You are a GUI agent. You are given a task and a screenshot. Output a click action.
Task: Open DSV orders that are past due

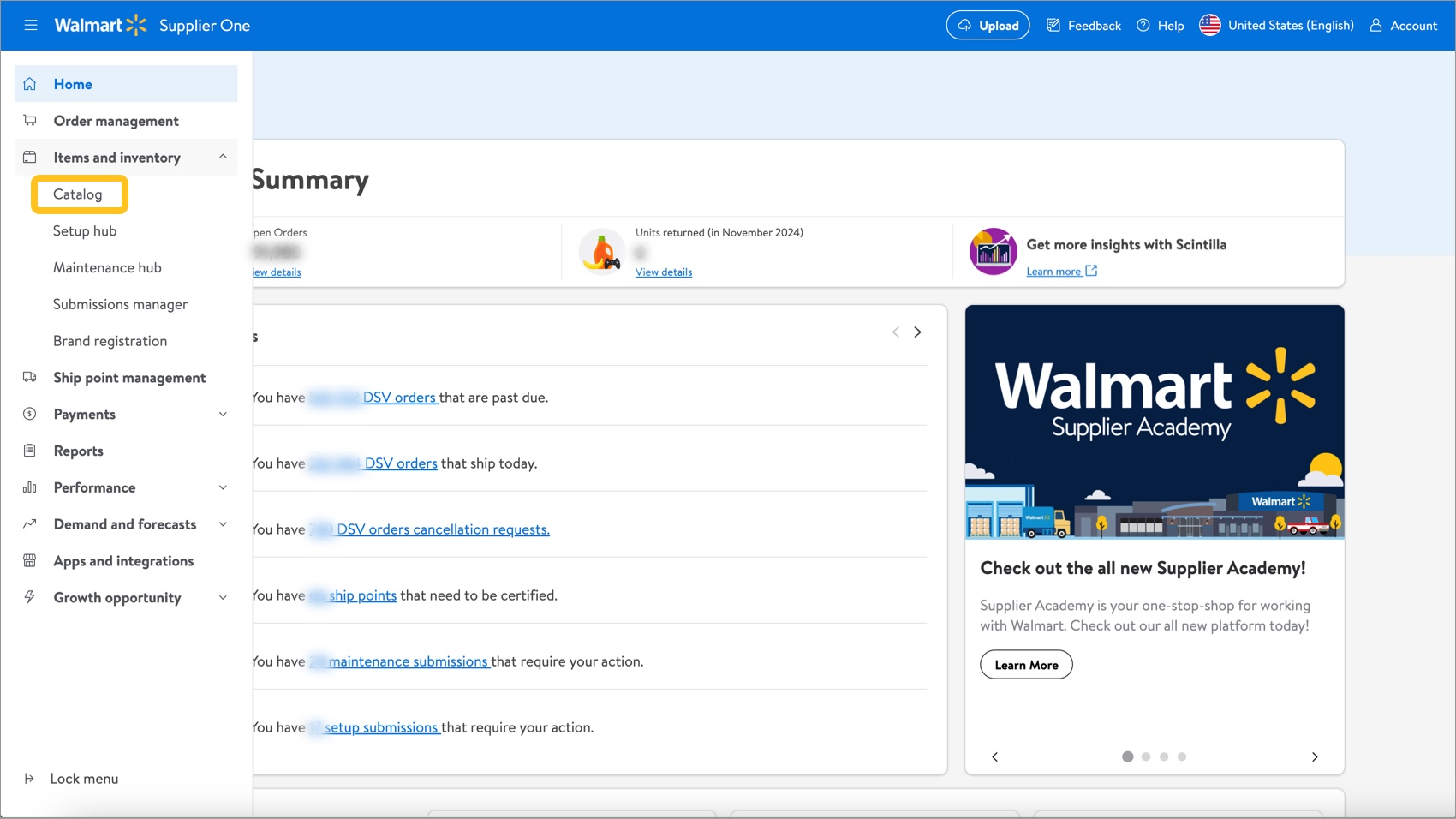[x=373, y=398]
